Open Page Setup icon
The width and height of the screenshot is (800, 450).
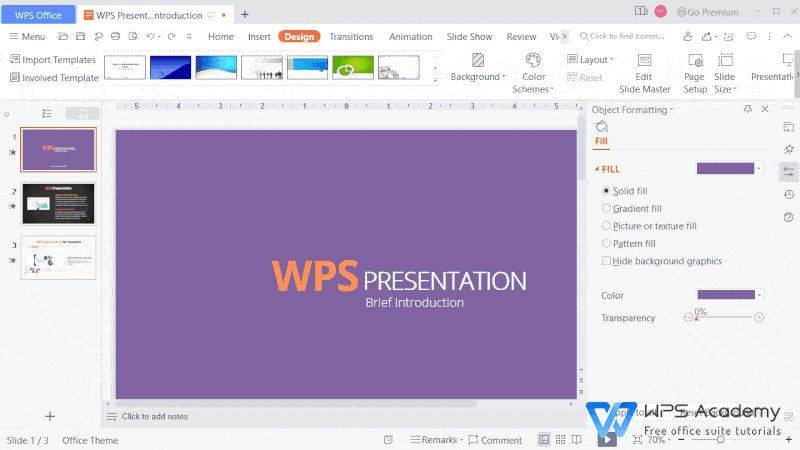click(695, 60)
